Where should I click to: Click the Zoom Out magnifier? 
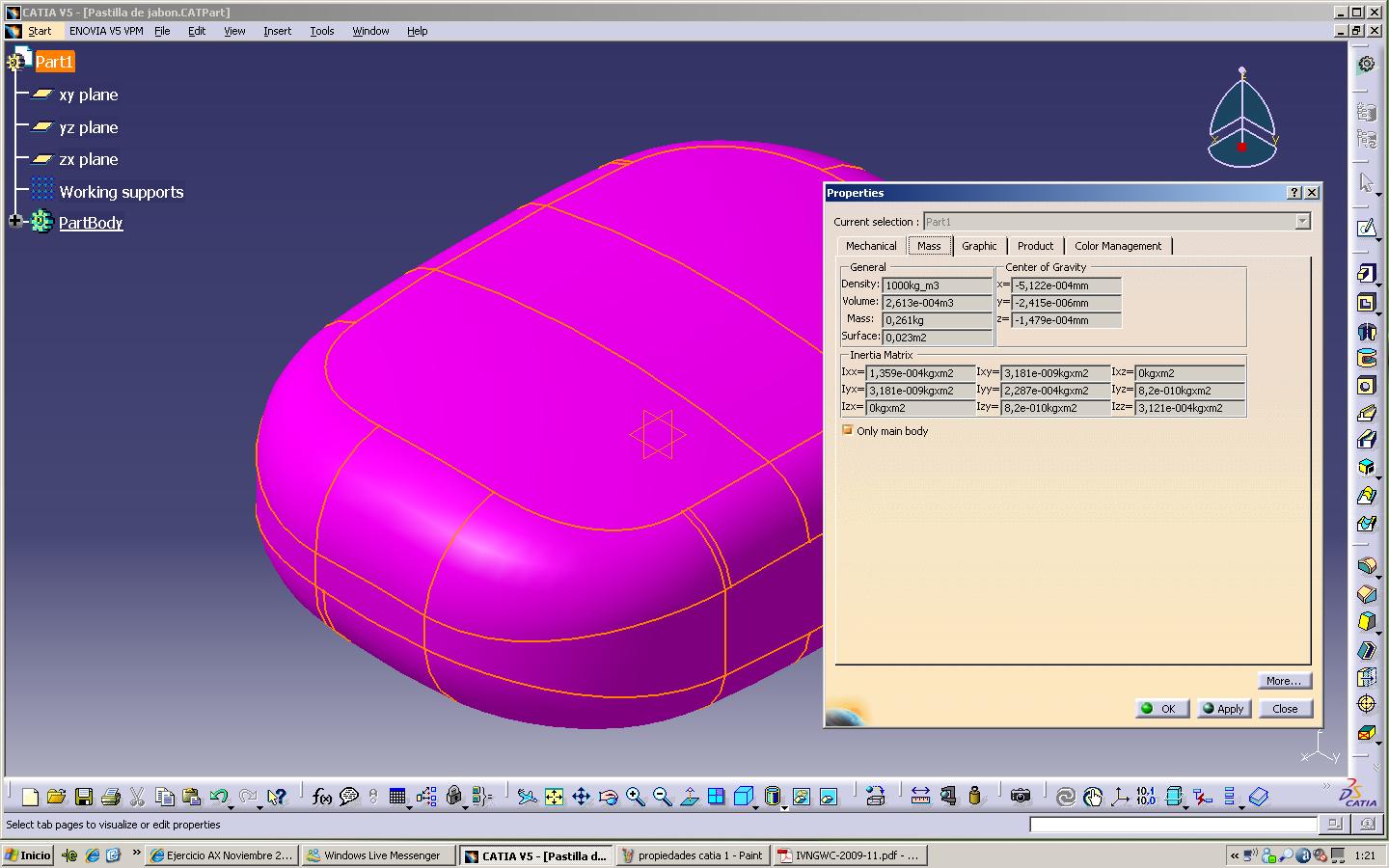[x=662, y=797]
